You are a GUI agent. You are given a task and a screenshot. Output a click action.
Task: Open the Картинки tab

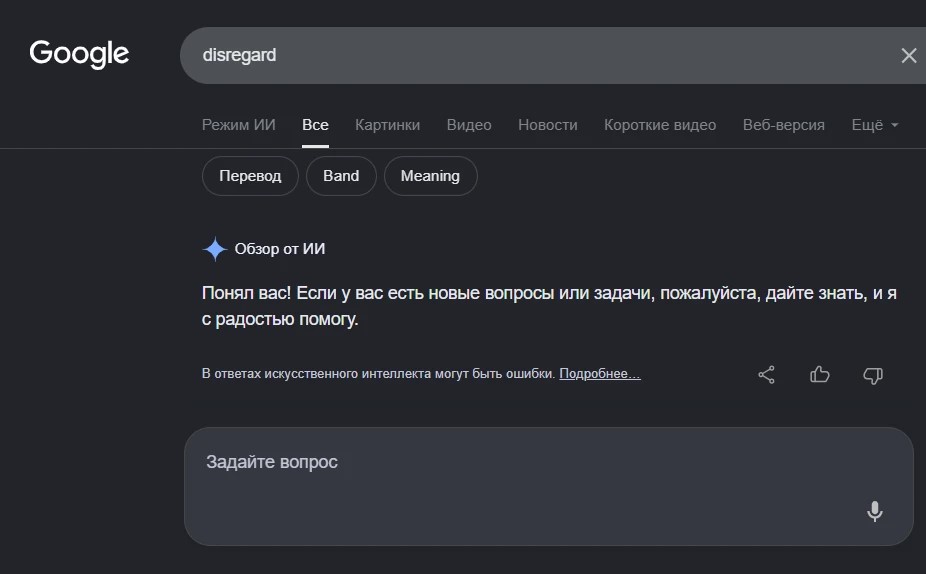point(387,125)
